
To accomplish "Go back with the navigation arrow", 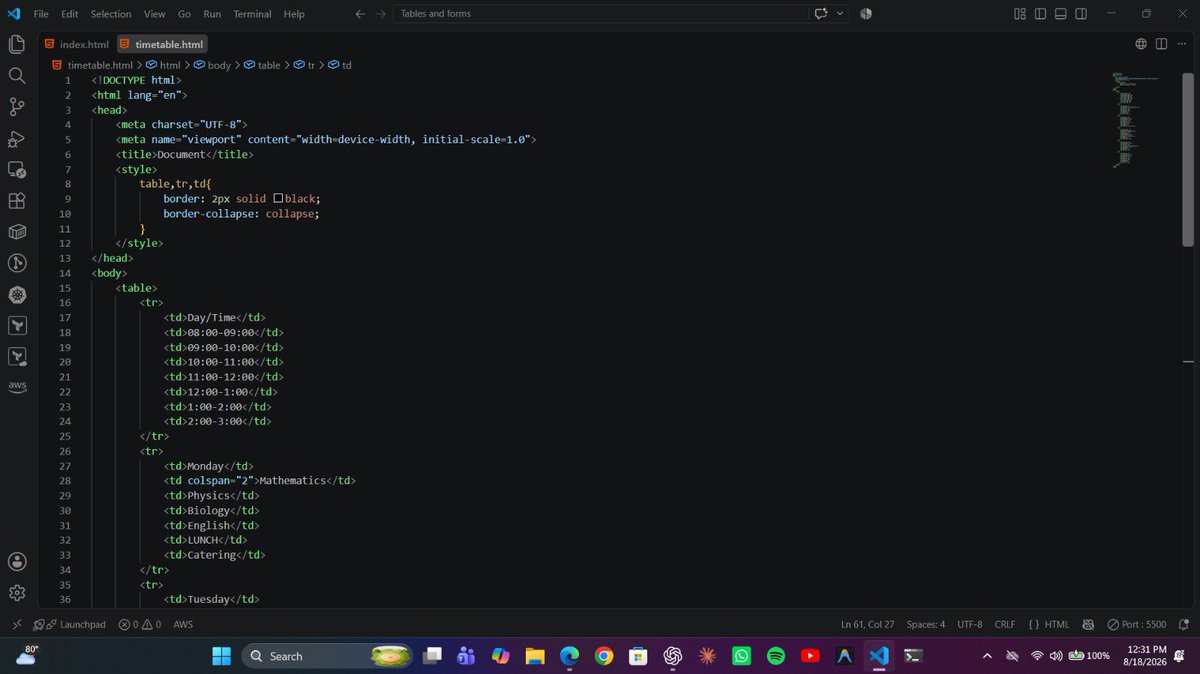I will [360, 14].
